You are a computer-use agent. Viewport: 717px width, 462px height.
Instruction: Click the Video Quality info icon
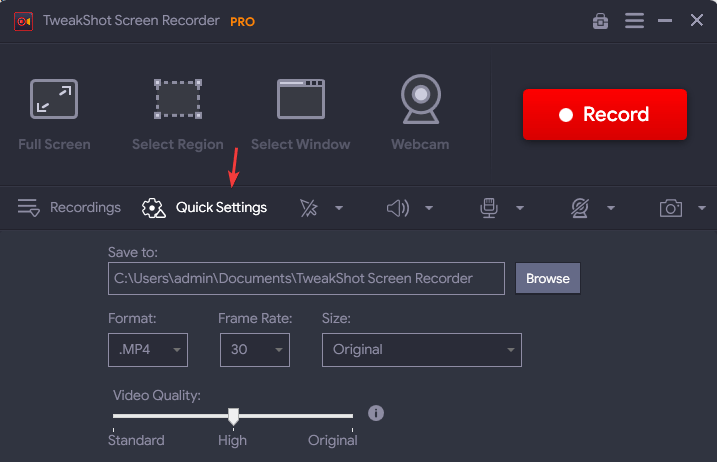click(x=376, y=413)
